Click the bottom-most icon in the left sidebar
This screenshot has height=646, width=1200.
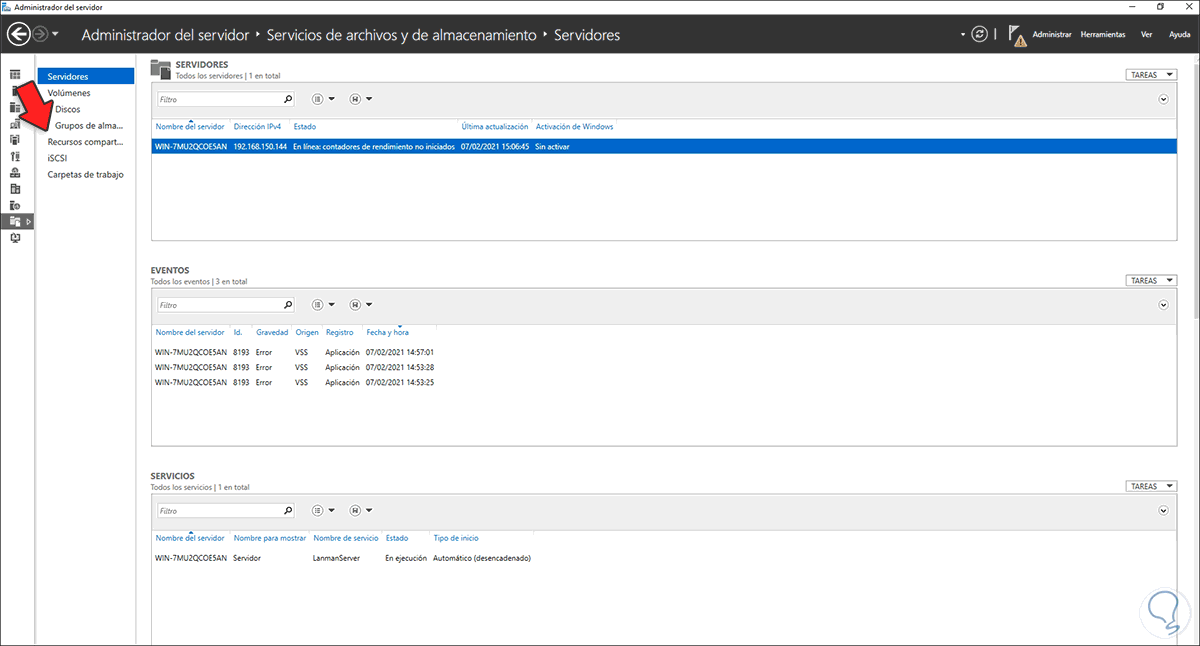pyautogui.click(x=15, y=236)
